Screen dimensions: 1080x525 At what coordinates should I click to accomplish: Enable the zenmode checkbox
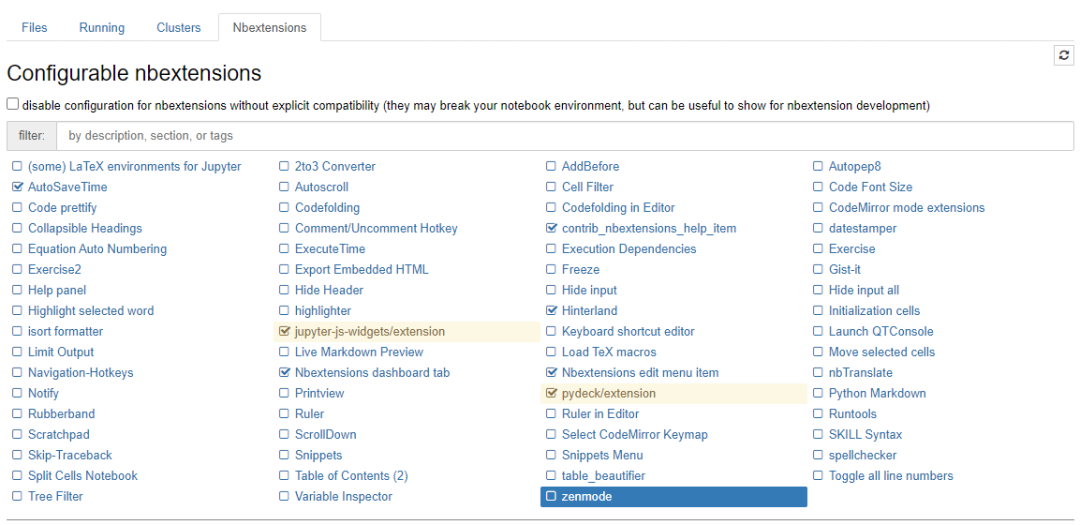pos(551,497)
